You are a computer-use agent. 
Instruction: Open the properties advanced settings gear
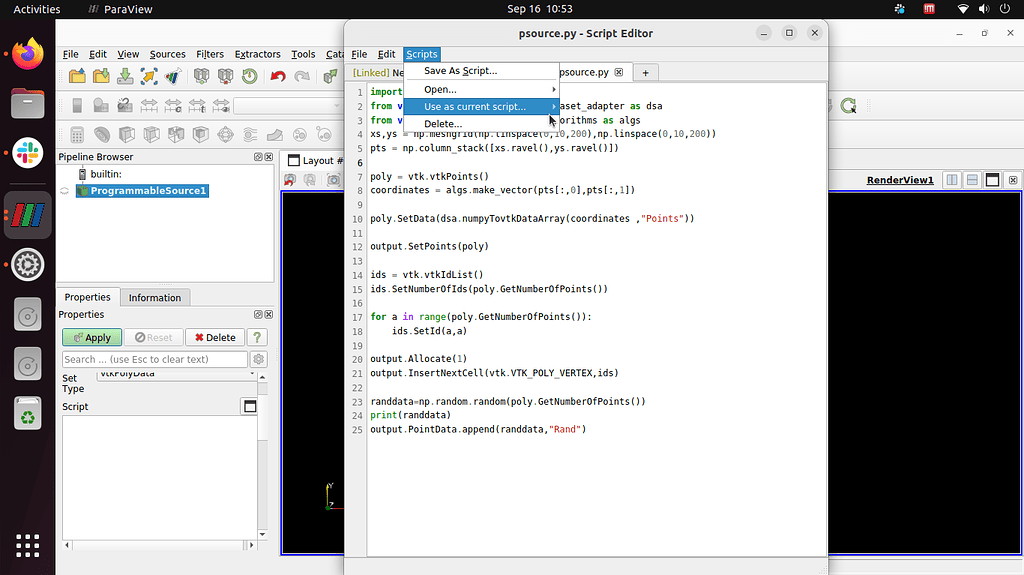point(259,359)
